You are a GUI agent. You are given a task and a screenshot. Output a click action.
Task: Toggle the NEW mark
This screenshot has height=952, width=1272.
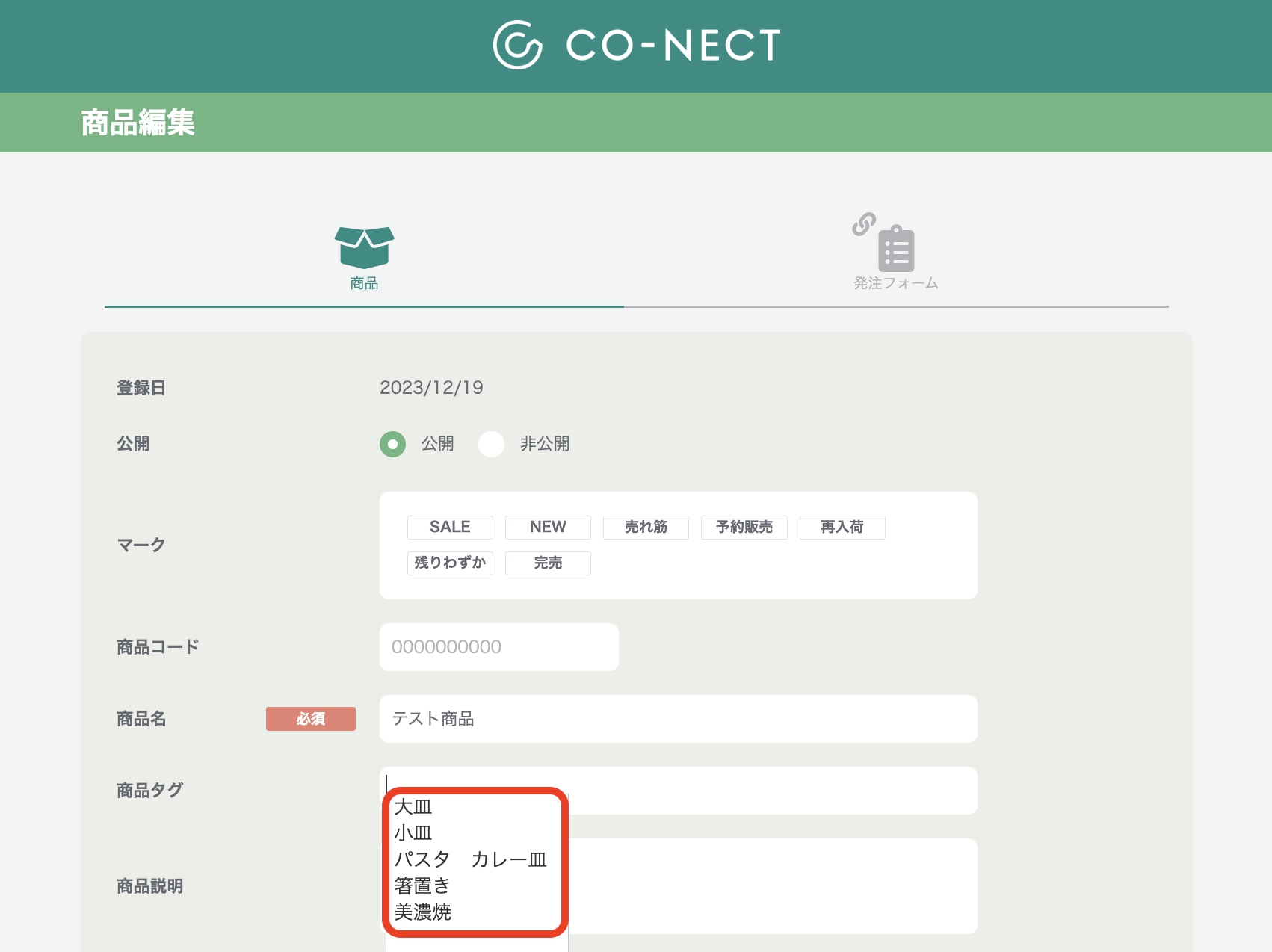pyautogui.click(x=548, y=527)
